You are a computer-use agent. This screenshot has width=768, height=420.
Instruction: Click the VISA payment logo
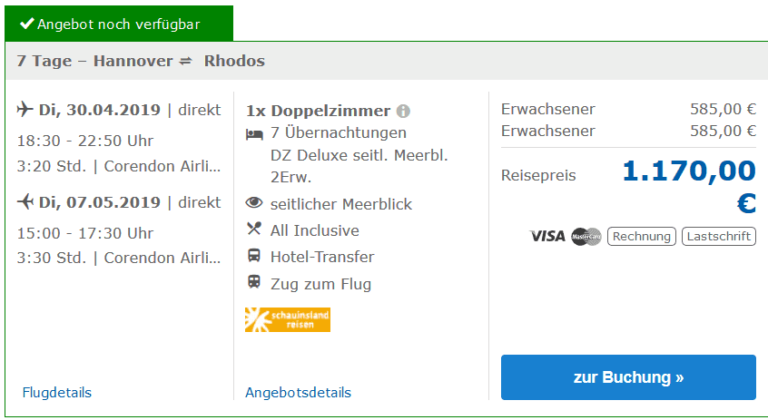click(547, 237)
